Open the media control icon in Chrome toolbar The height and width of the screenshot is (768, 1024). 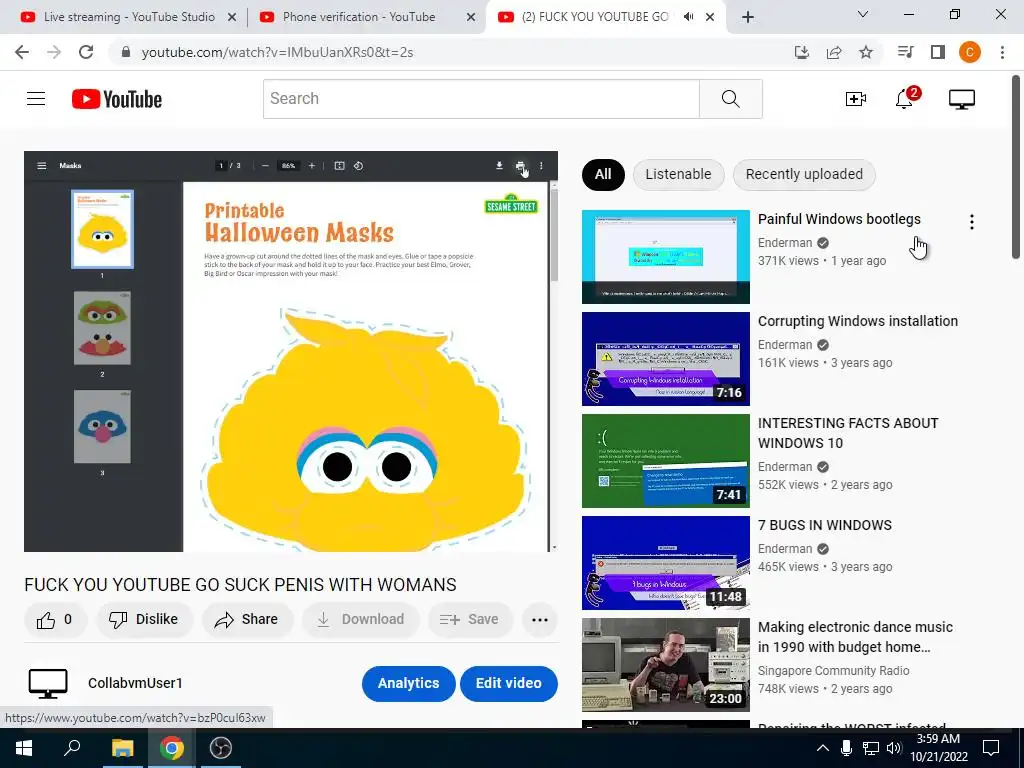(905, 52)
